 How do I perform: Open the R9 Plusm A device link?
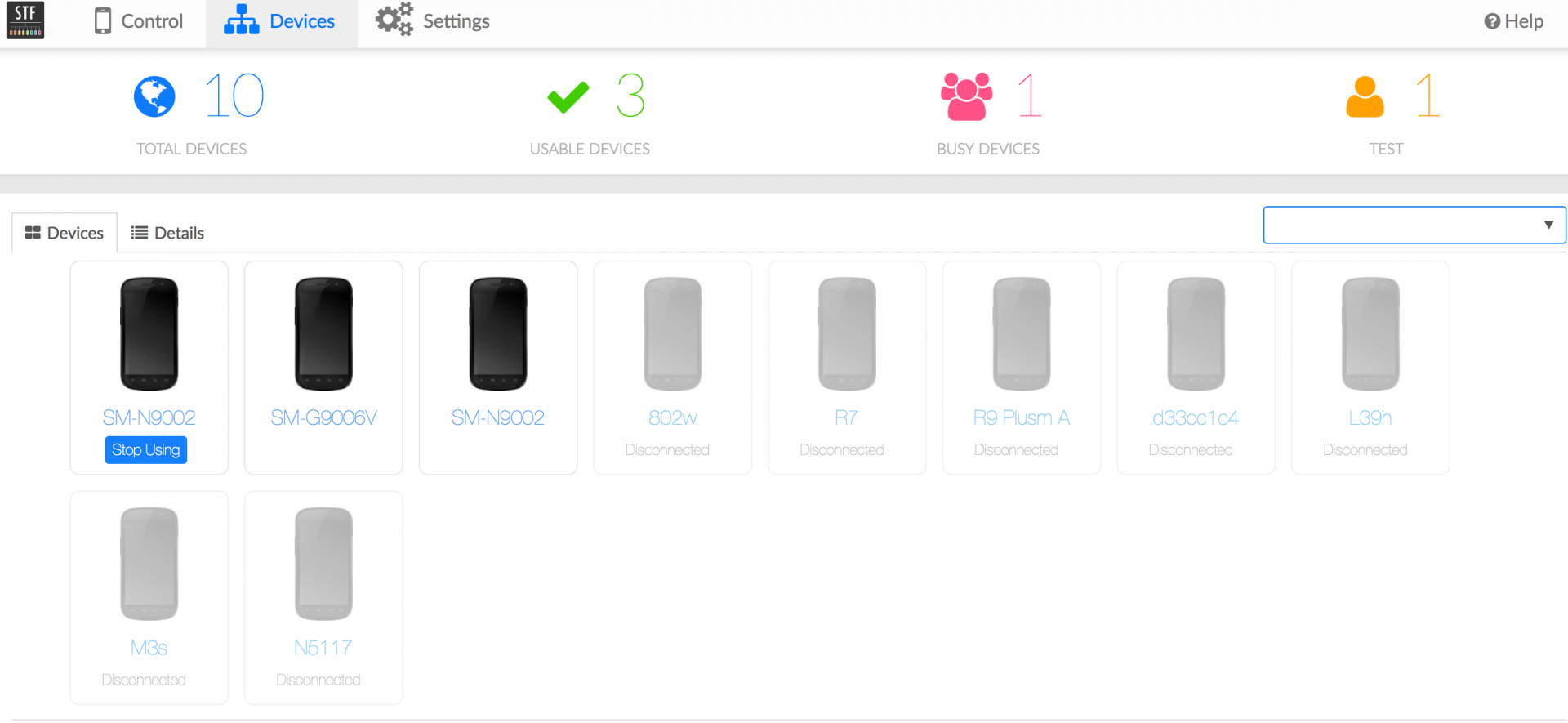[1021, 417]
